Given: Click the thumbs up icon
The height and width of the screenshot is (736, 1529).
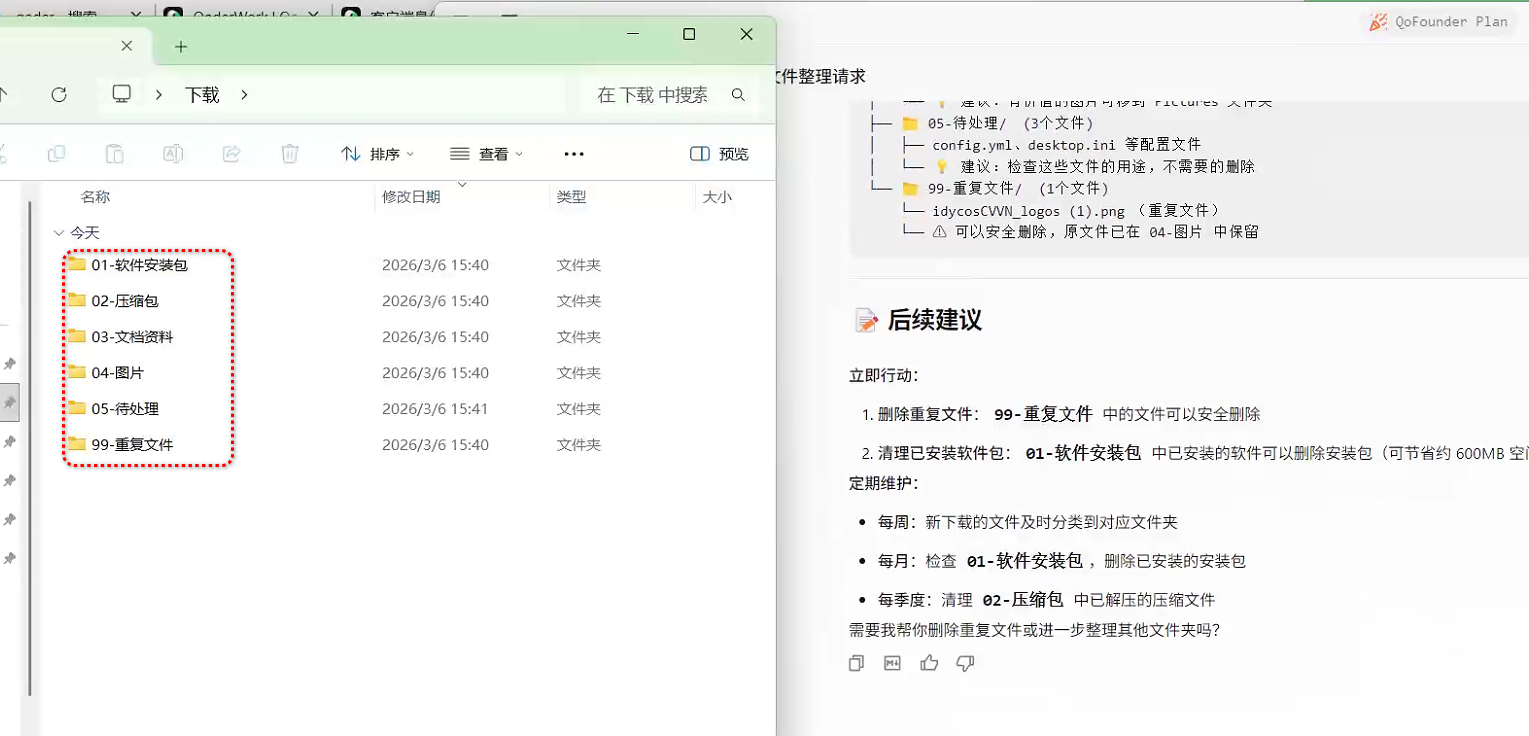Looking at the screenshot, I should pos(929,663).
